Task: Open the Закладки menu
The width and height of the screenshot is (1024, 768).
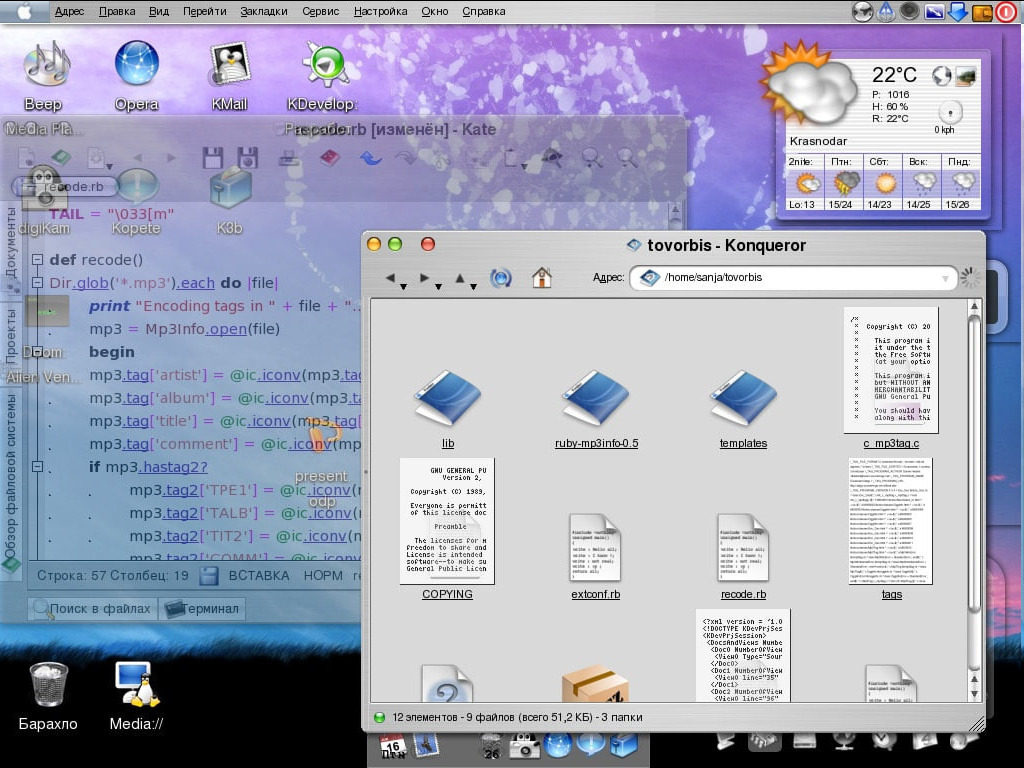Action: (x=264, y=11)
